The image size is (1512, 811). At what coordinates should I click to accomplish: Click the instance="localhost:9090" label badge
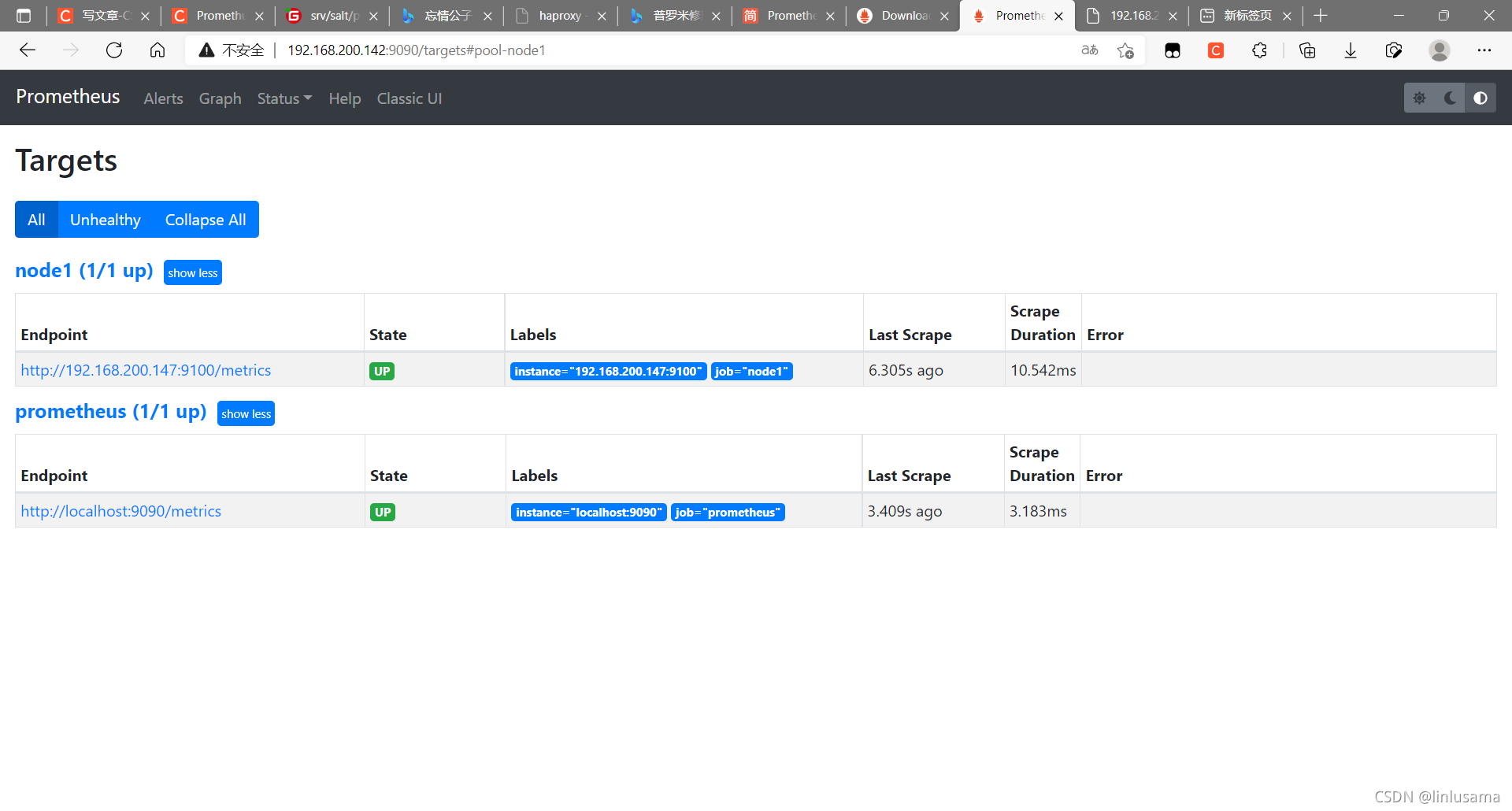(588, 512)
